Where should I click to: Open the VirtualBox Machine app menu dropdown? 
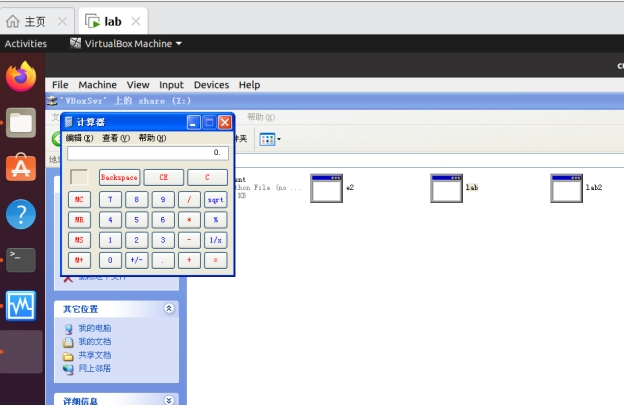tap(126, 43)
